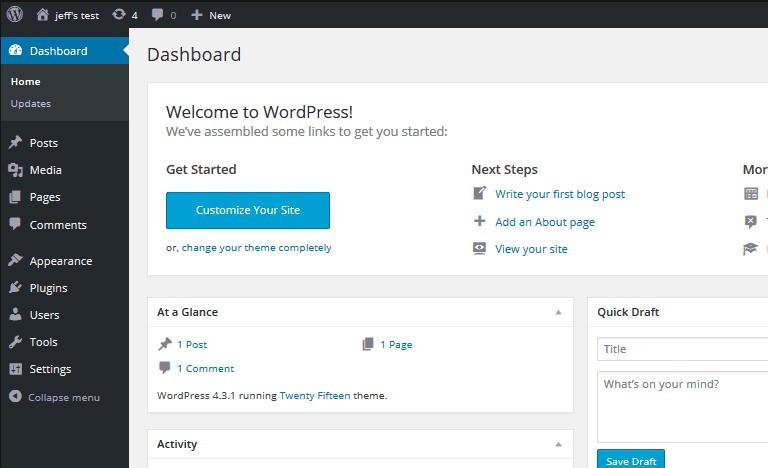
Task: Collapse the At a Glance panel
Action: click(558, 312)
